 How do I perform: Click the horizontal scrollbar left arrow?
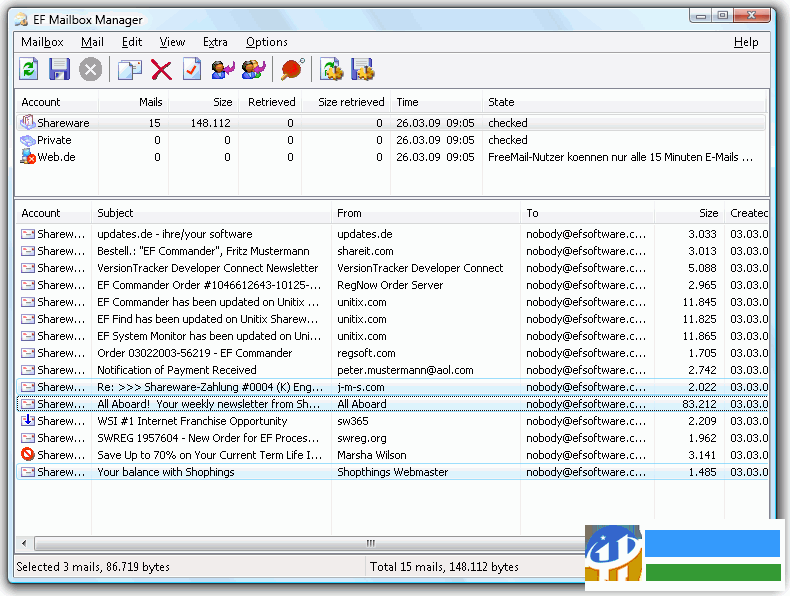click(x=24, y=543)
